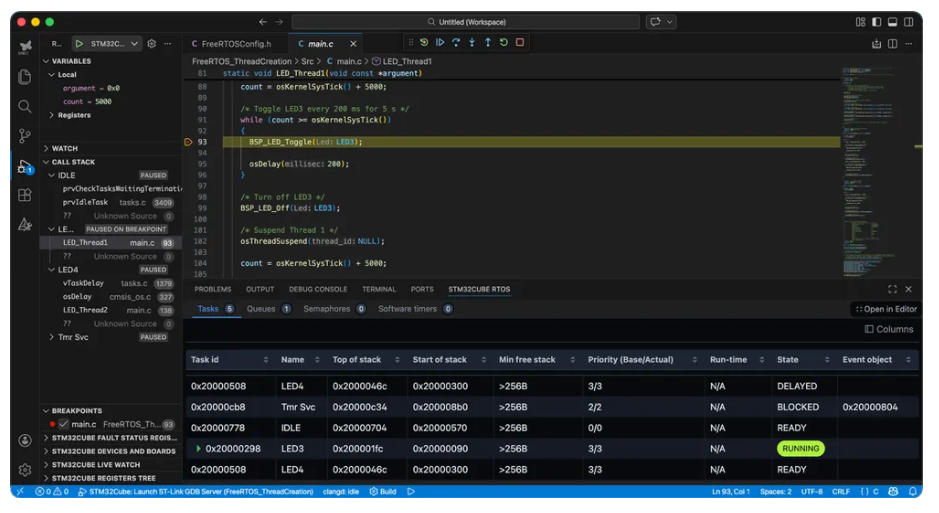Image resolution: width=939 pixels, height=513 pixels.
Task: Maximize the bottom panel size
Action: 892,289
